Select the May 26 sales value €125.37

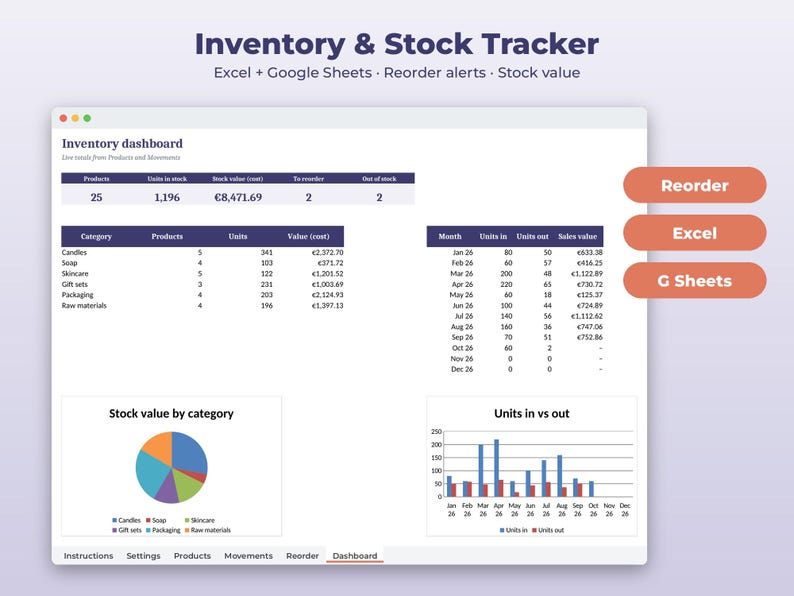pos(590,295)
